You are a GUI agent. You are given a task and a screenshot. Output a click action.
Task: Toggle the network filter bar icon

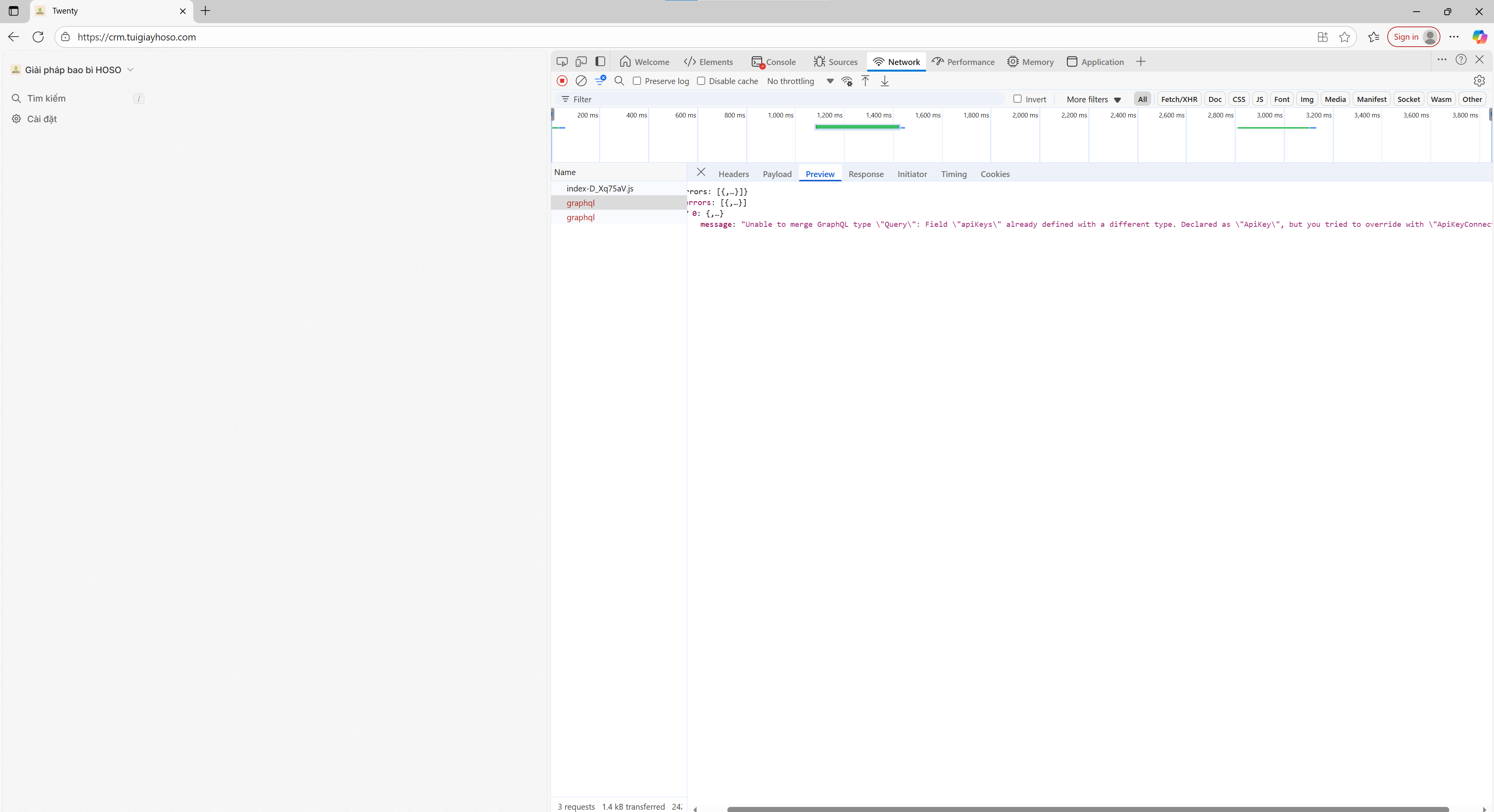pyautogui.click(x=600, y=81)
